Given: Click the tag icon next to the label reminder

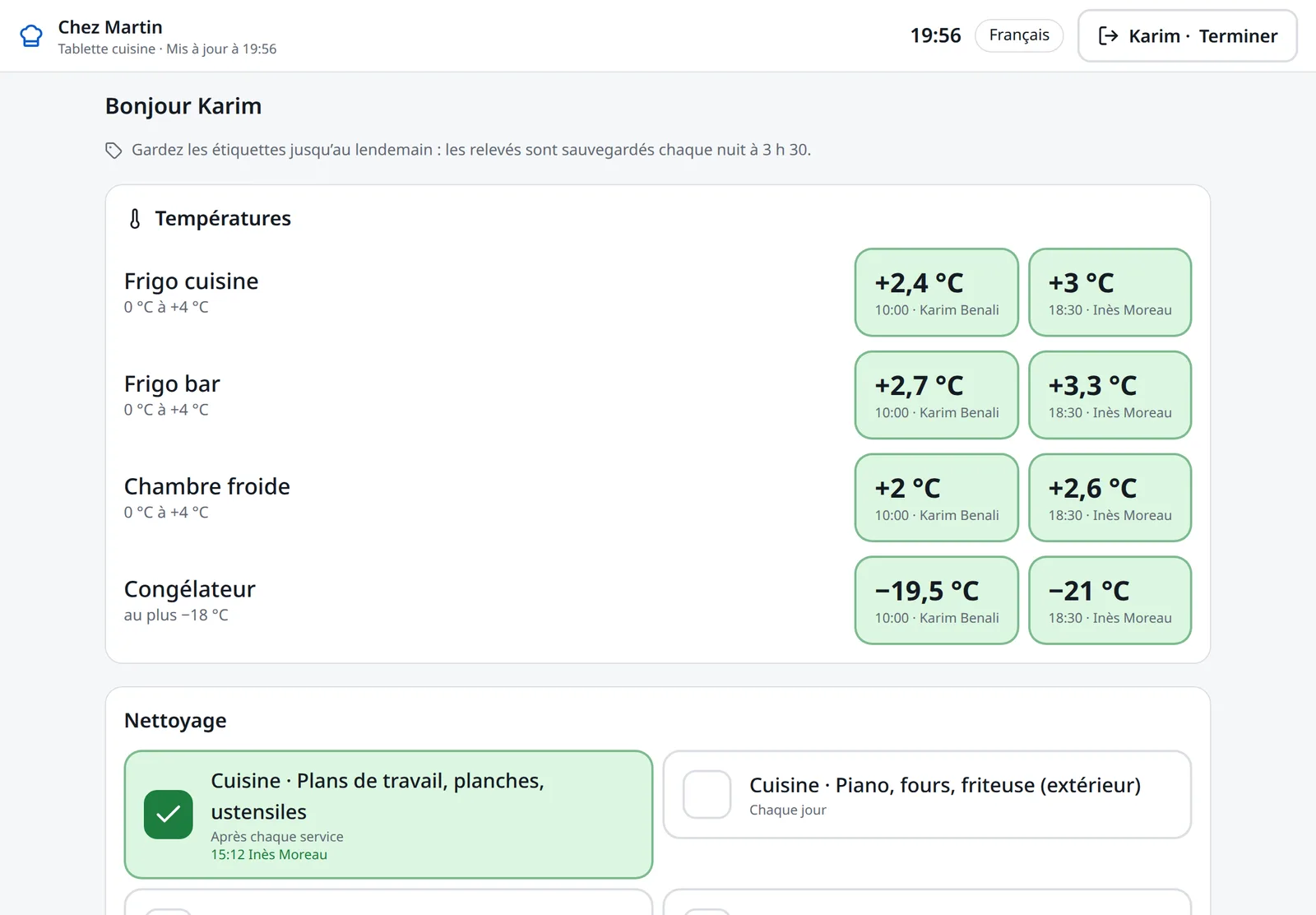Looking at the screenshot, I should (x=114, y=150).
